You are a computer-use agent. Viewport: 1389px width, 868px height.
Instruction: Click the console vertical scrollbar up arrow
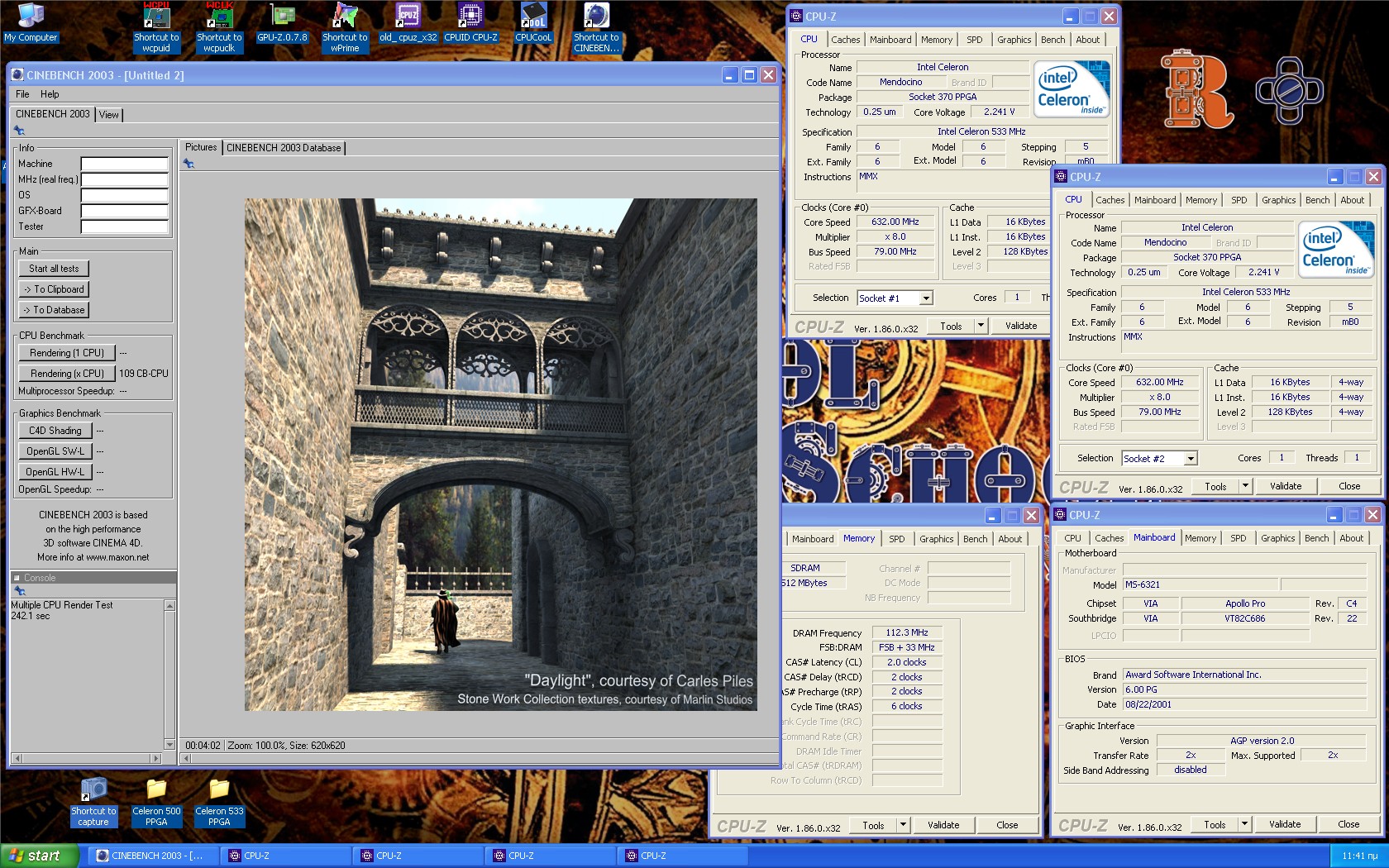169,606
